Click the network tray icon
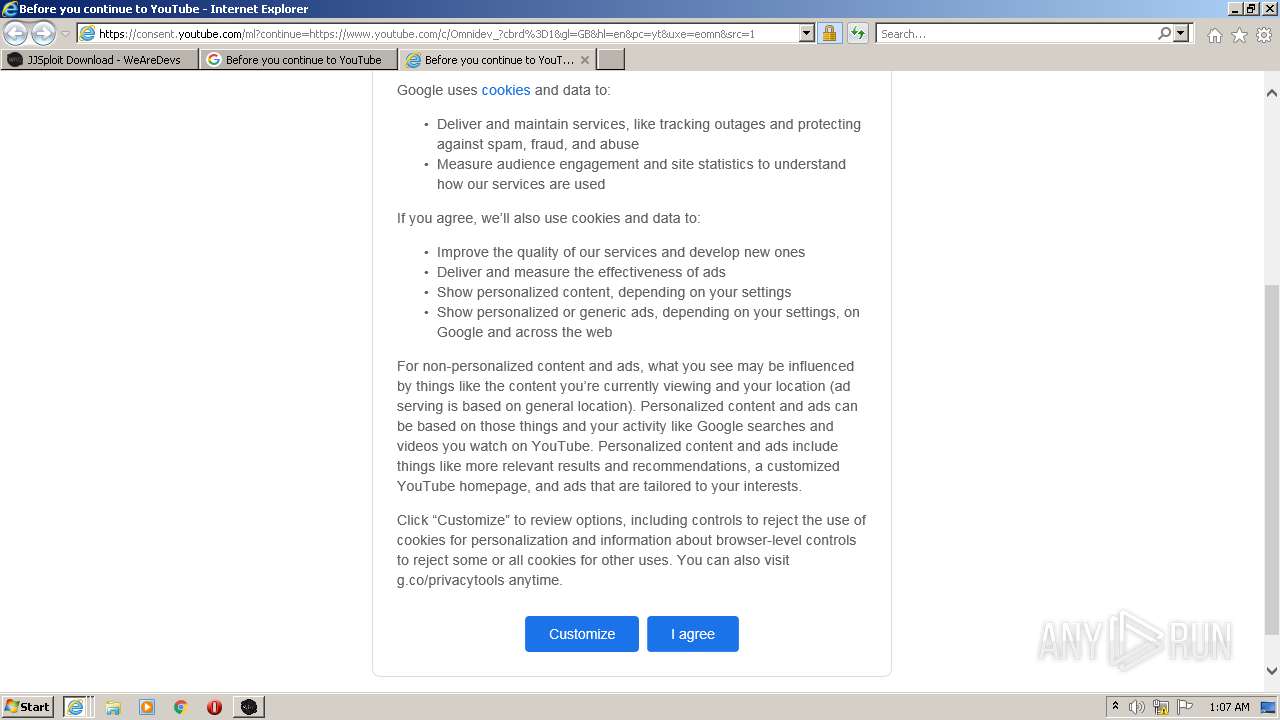 click(x=1161, y=707)
